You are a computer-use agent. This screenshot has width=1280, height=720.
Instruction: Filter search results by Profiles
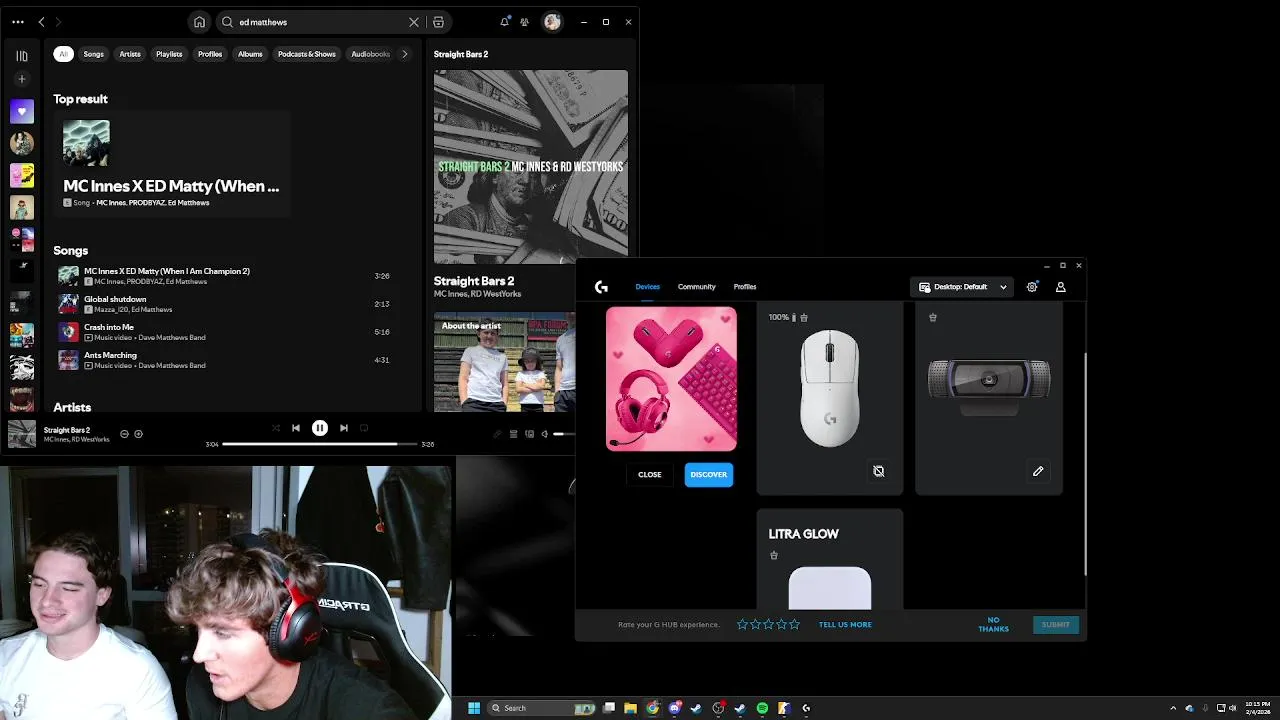(x=210, y=54)
